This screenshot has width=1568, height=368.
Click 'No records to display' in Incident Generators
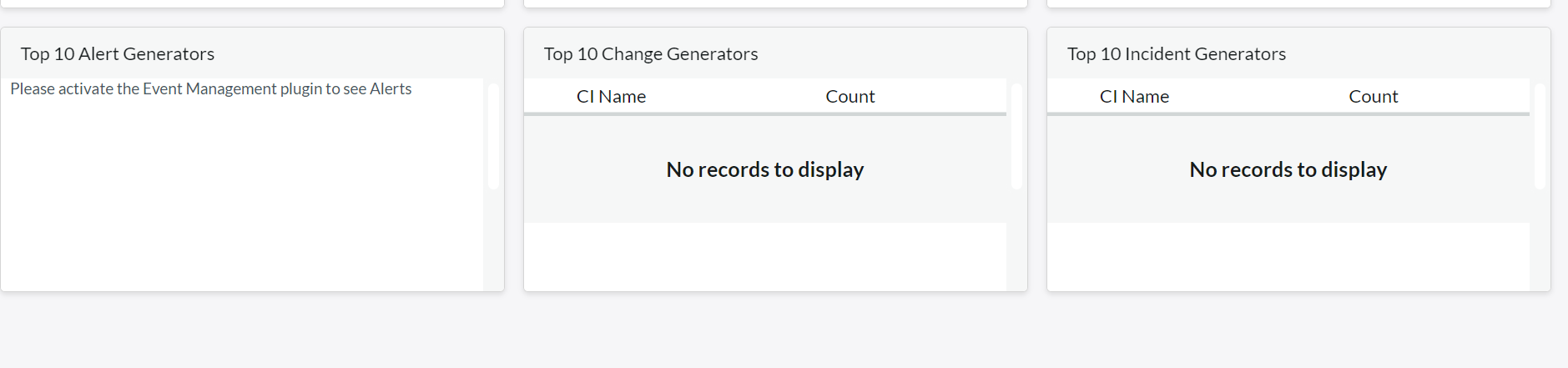click(x=1288, y=169)
